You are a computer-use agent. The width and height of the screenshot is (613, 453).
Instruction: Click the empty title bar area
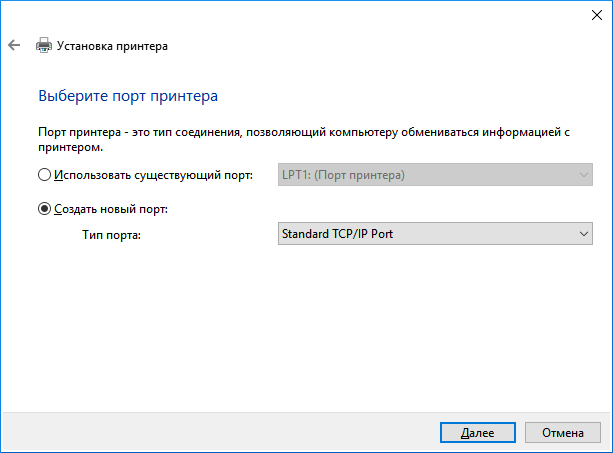click(300, 14)
